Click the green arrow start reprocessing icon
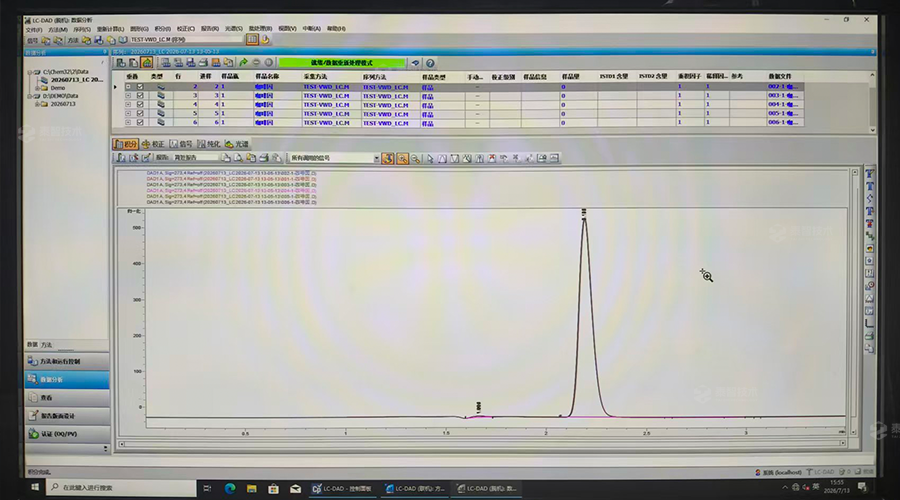The height and width of the screenshot is (500, 900). [243, 63]
